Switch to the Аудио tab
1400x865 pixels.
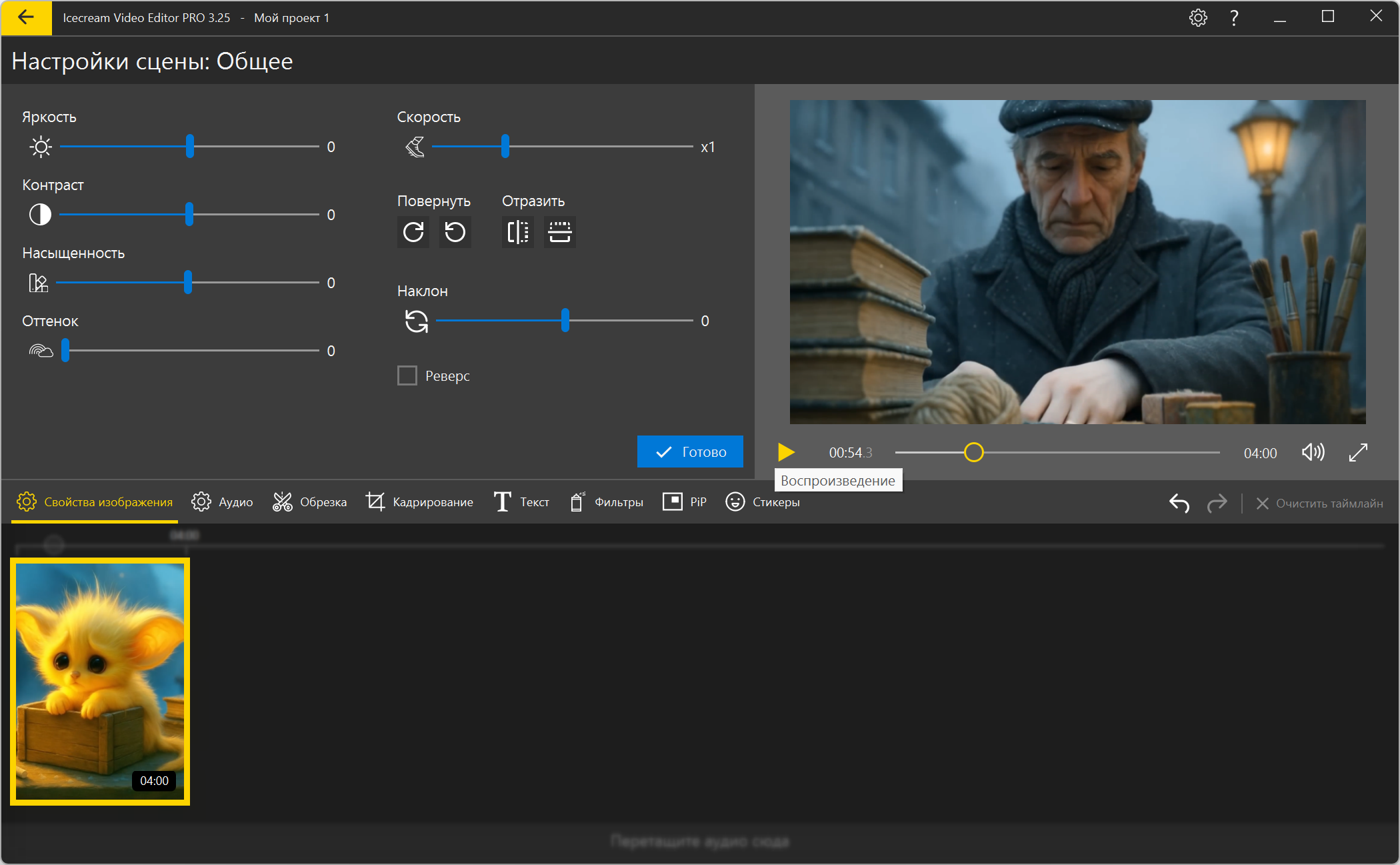point(222,502)
